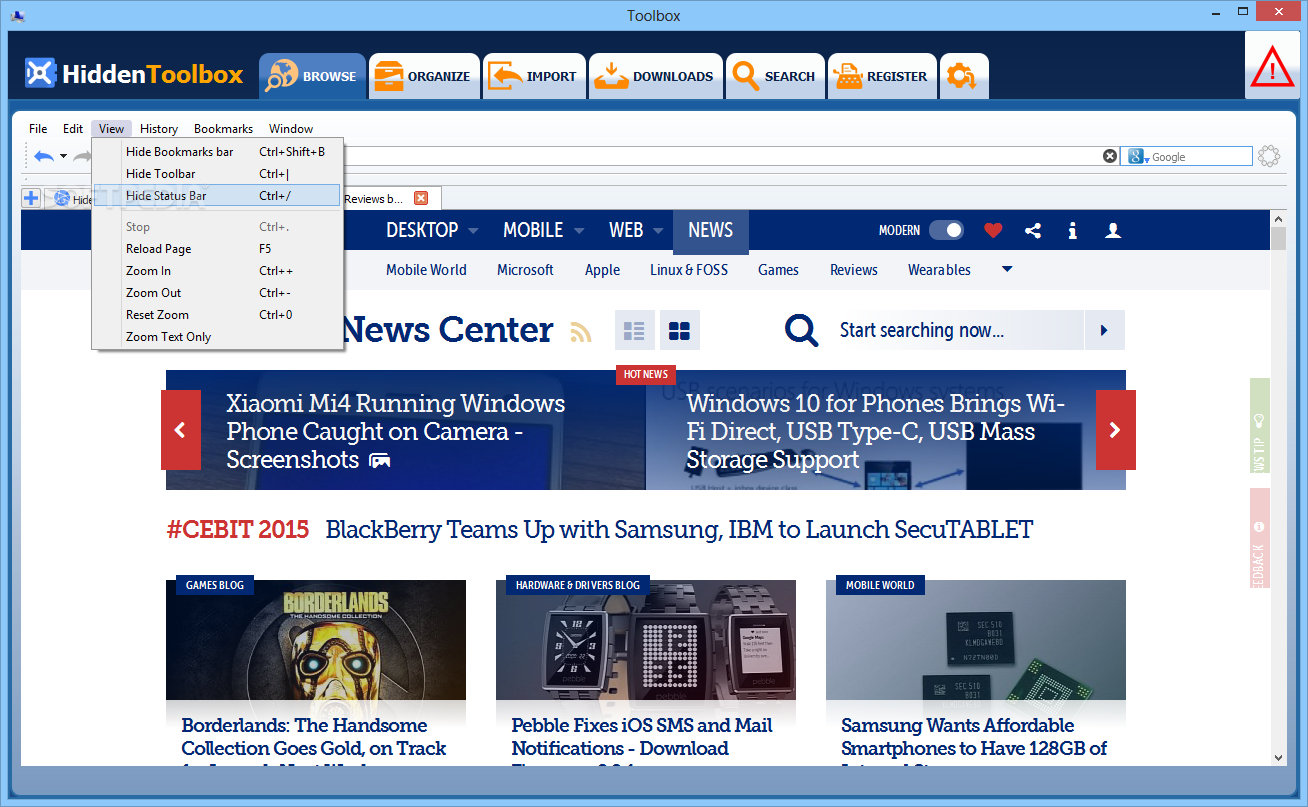1308x807 pixels.
Task: Open BlackBerry SecuTABLET headline
Action: pyautogui.click(x=679, y=530)
